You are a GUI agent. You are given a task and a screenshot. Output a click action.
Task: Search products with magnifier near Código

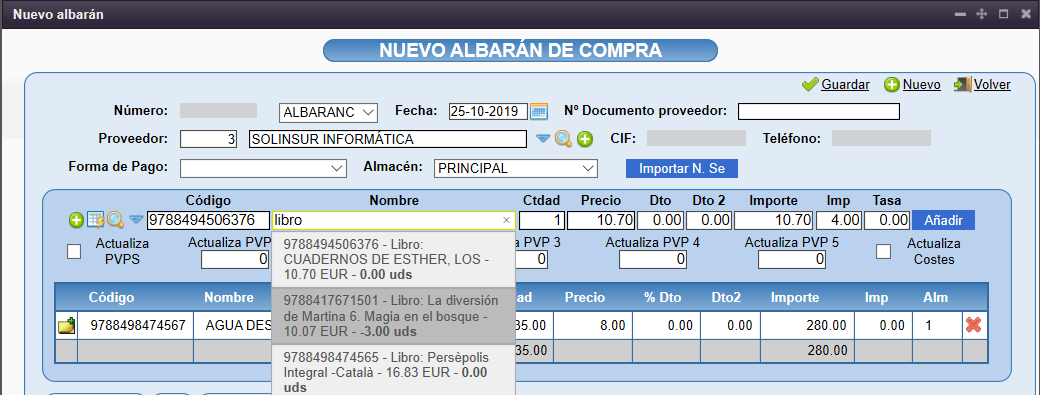point(115,219)
